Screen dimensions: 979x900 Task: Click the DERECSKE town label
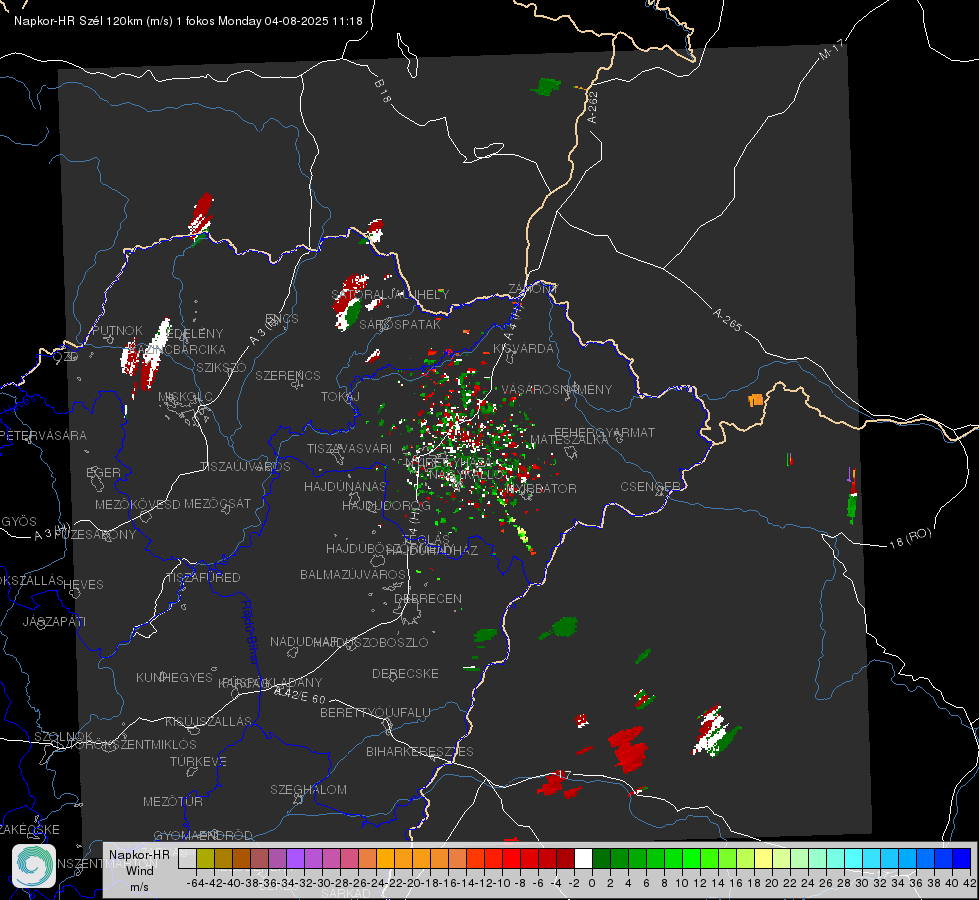tap(405, 673)
